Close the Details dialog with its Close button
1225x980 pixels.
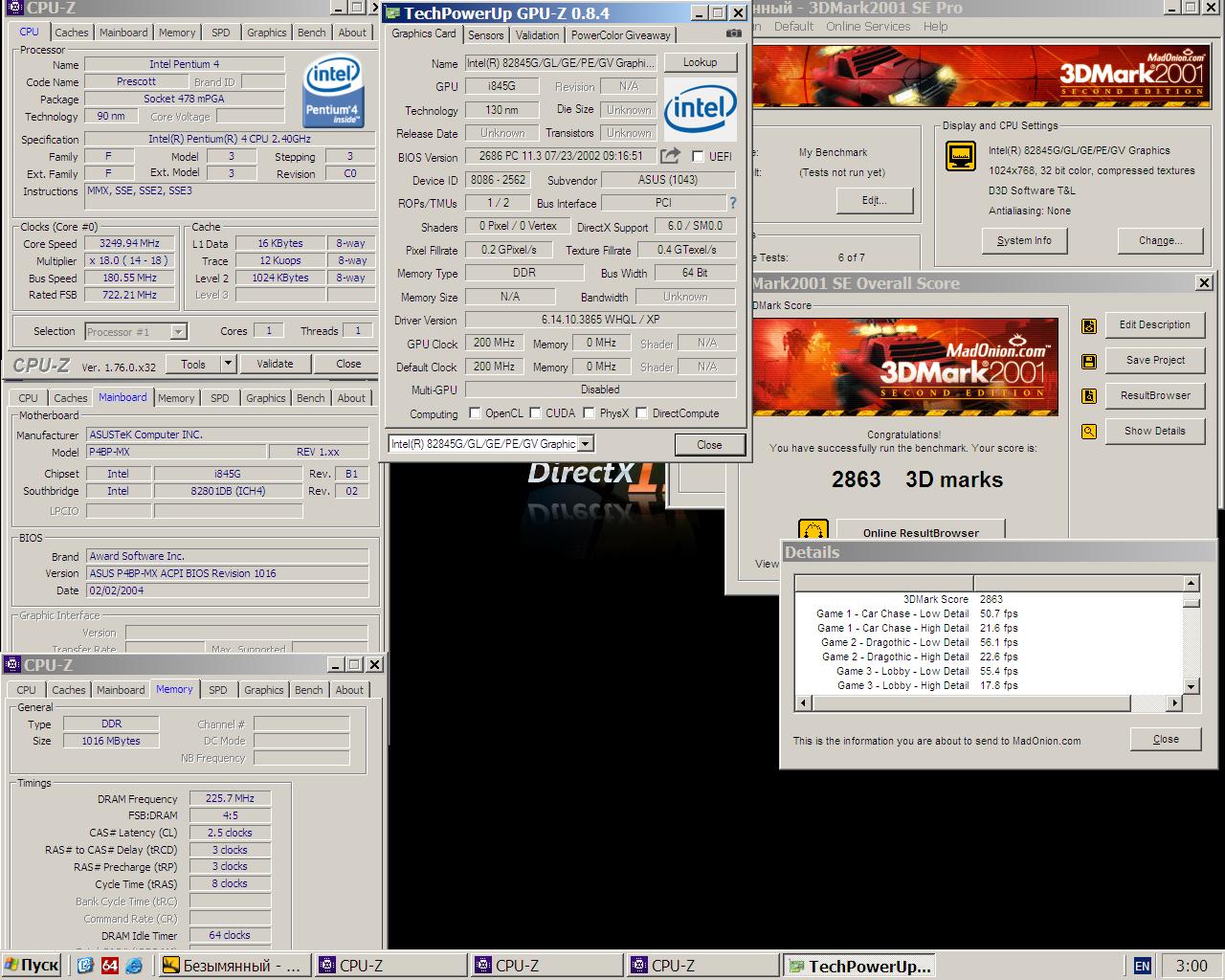coord(1166,740)
